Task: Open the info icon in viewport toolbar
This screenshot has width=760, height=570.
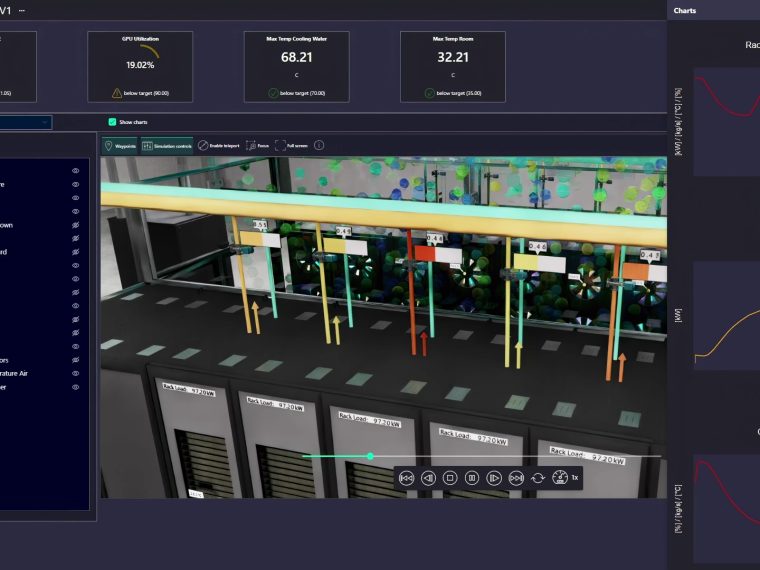Action: tap(319, 145)
